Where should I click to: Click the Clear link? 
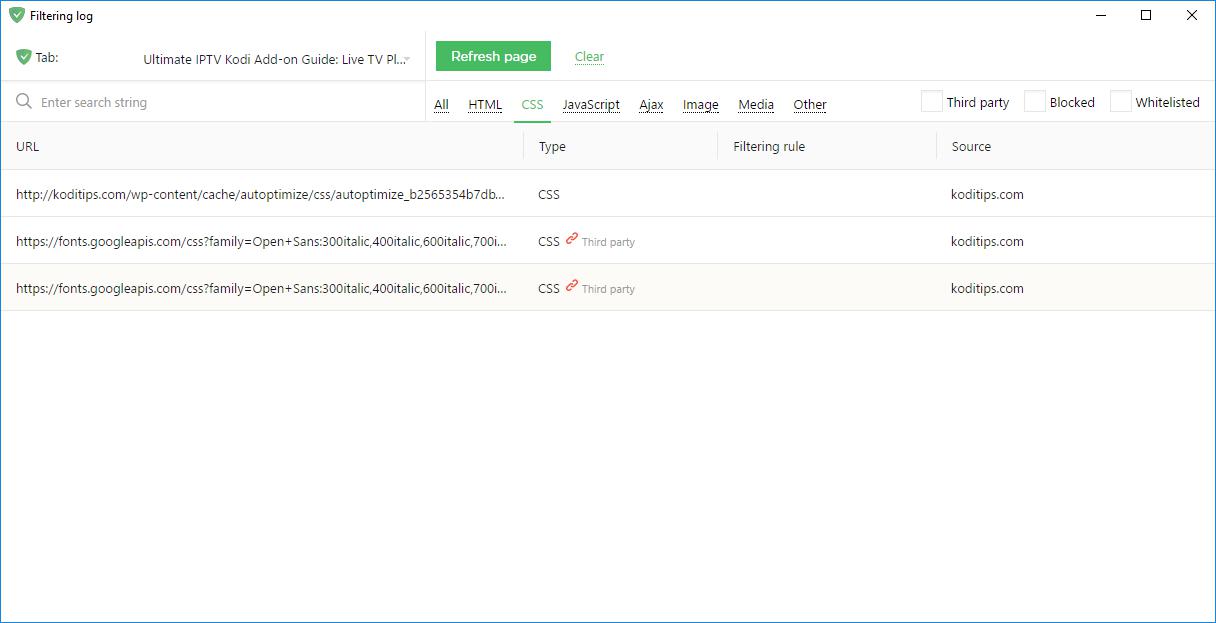(589, 57)
